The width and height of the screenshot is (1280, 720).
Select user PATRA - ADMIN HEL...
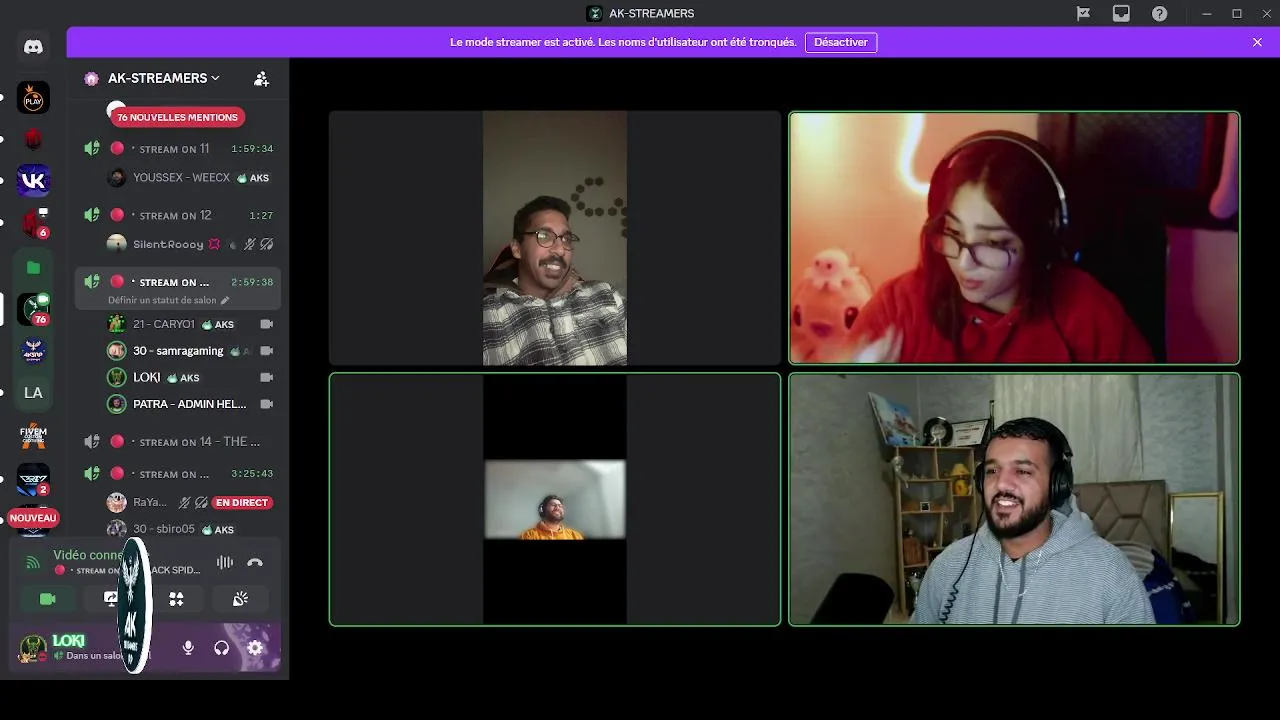coord(189,404)
